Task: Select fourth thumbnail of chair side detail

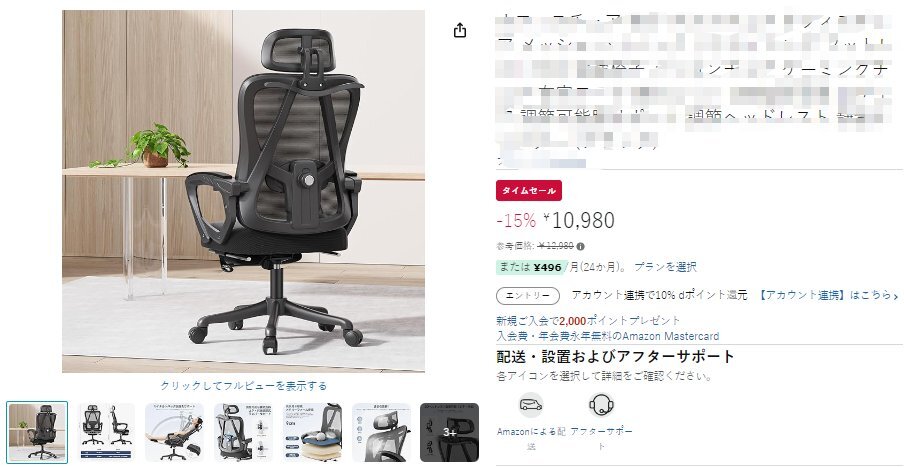Action: tap(243, 432)
